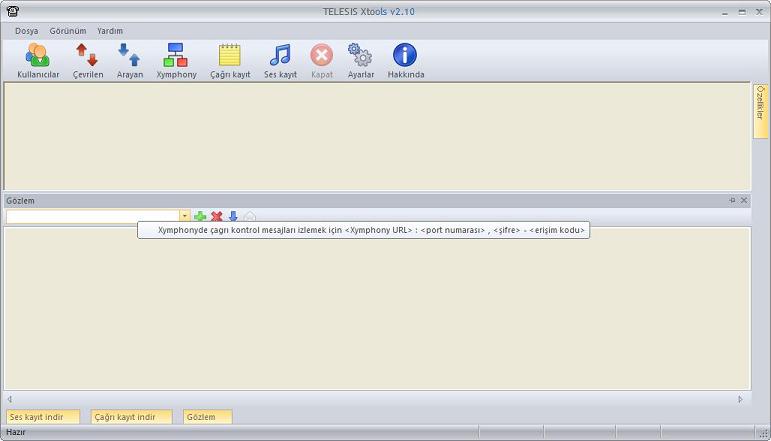Launch the Xymphony network tool
The height and width of the screenshot is (441, 771).
176,60
